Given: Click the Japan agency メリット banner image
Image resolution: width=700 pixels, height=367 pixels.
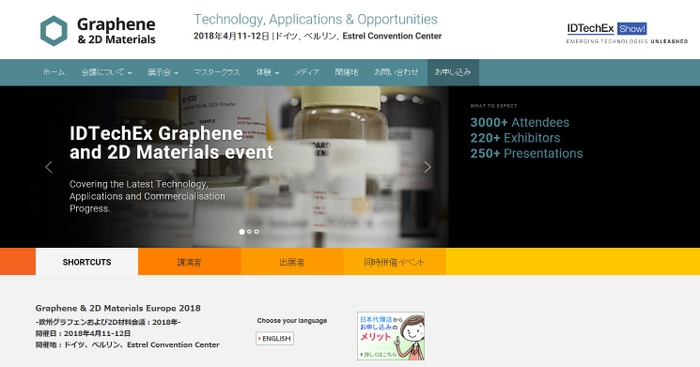Looking at the screenshot, I should 391,336.
